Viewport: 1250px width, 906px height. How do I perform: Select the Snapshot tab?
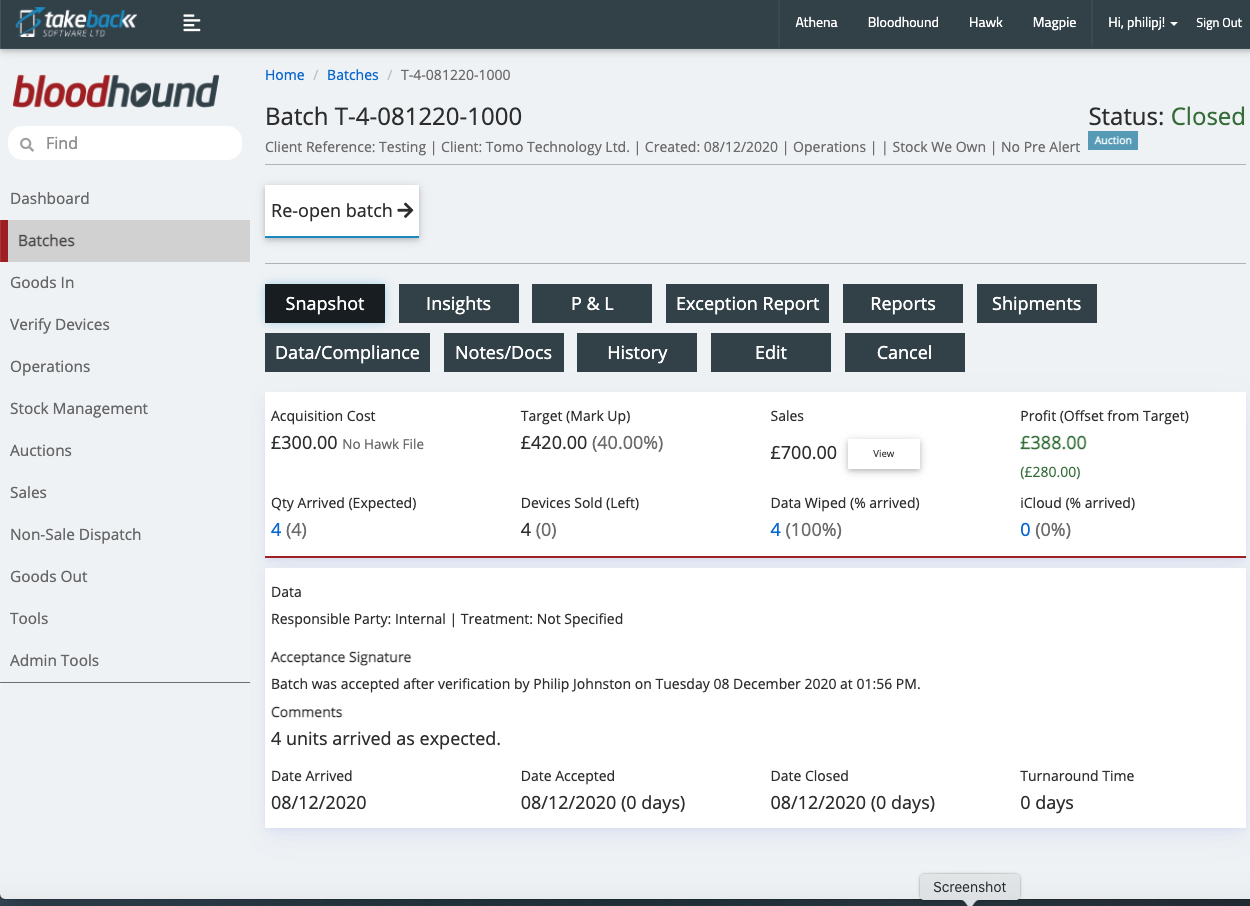[x=325, y=304]
